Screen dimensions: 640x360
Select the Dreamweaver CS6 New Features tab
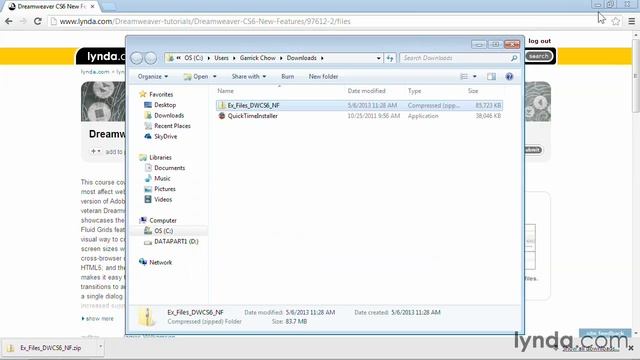tap(51, 7)
